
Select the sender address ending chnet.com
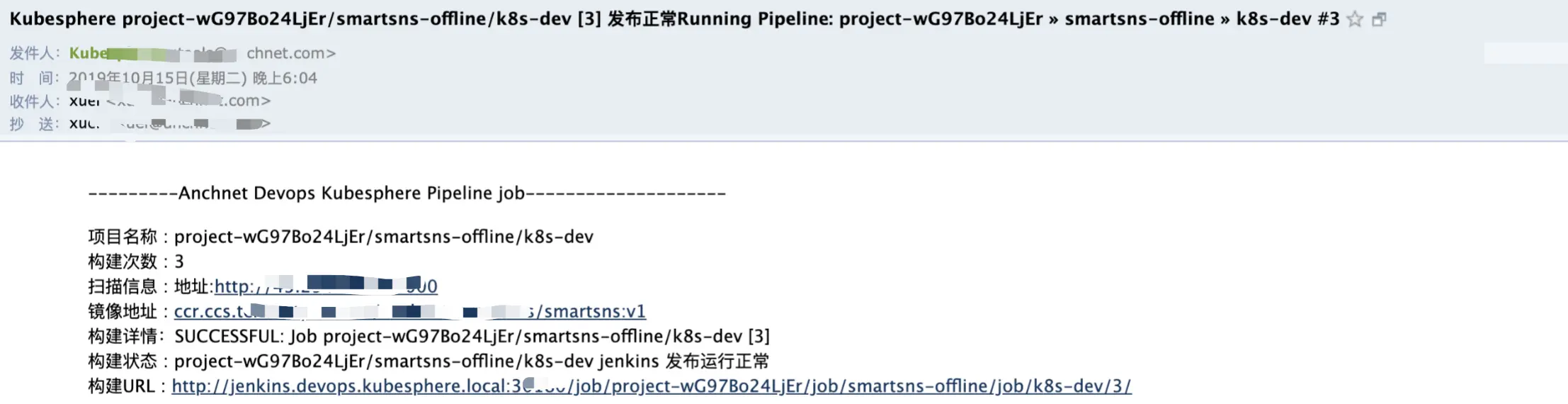tap(291, 53)
